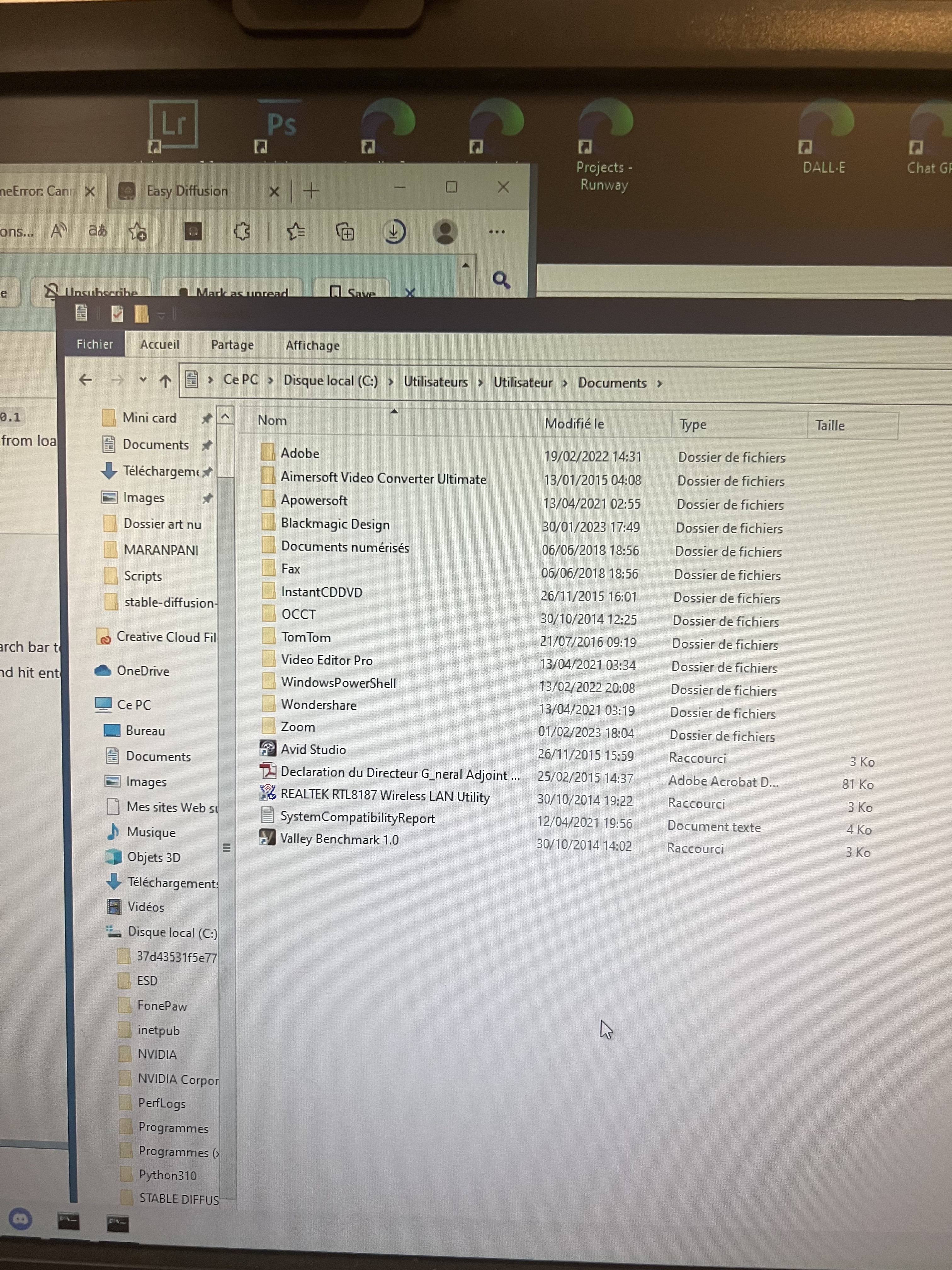Click the first command prompt taskbar icon
Viewport: 952px width, 1270px height.
point(68,1221)
